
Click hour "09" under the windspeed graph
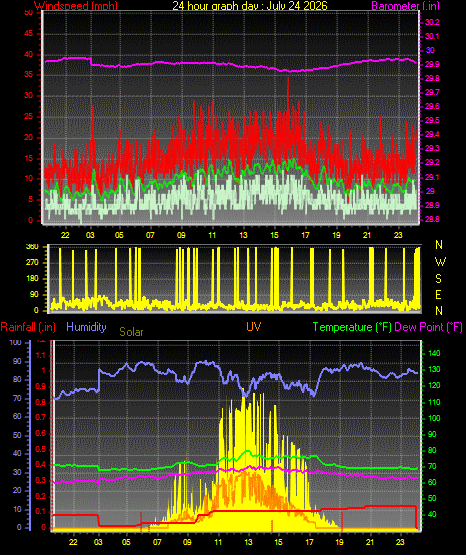tap(181, 235)
